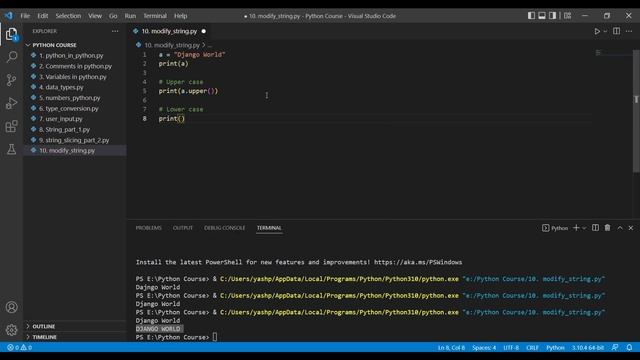Toggle primary side bar layout button
The image size is (640, 360).
coord(531,16)
